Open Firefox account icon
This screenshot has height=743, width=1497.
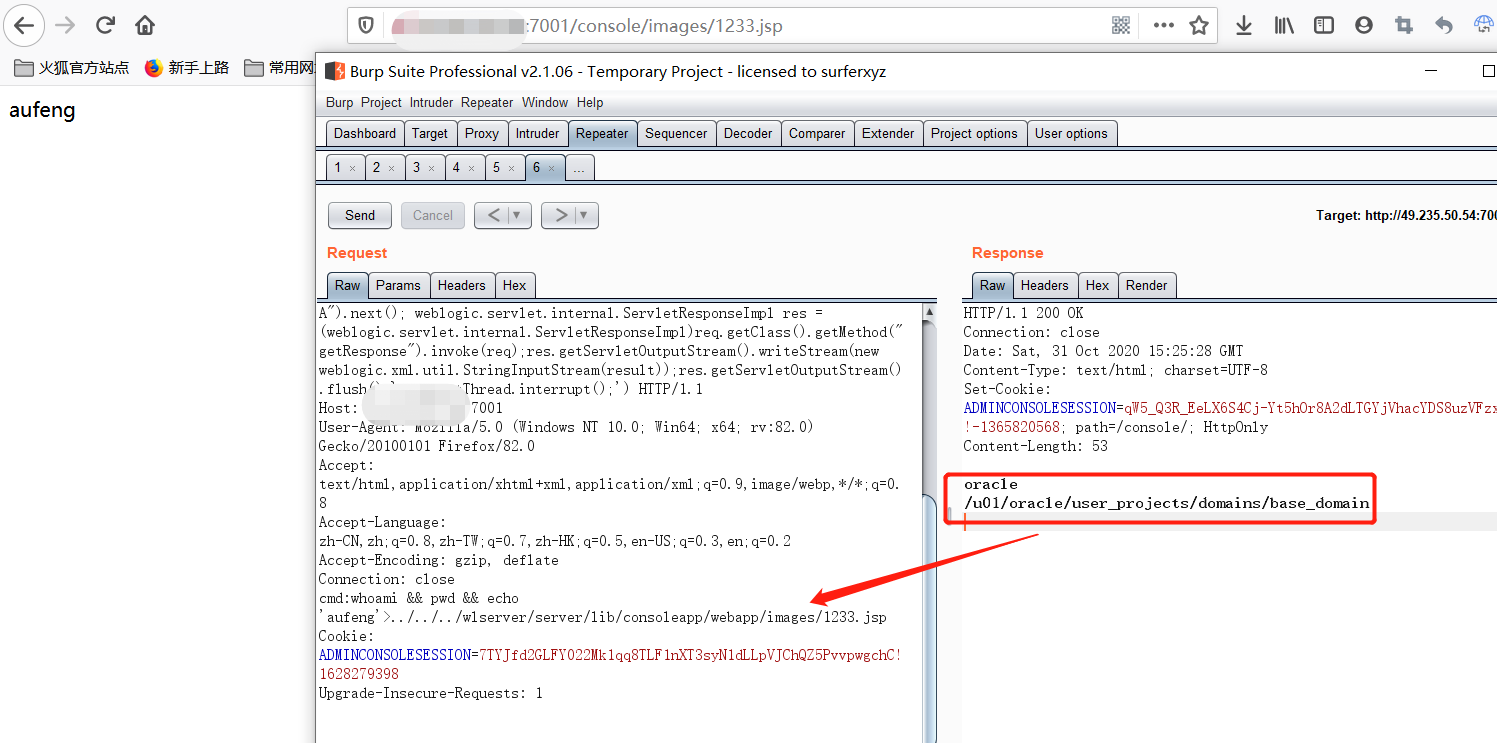[x=1364, y=26]
